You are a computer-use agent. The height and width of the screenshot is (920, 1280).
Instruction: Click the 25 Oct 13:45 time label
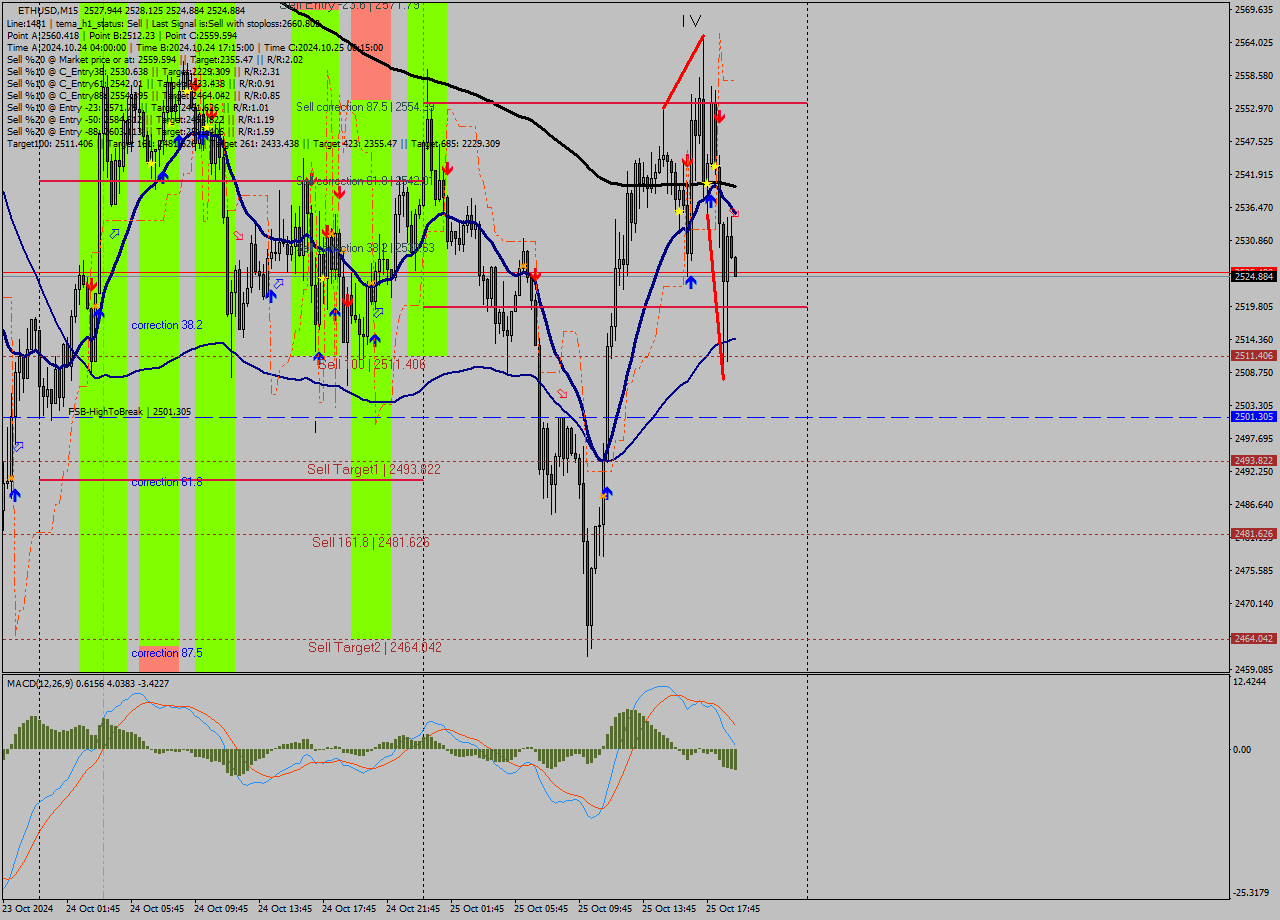tap(669, 909)
